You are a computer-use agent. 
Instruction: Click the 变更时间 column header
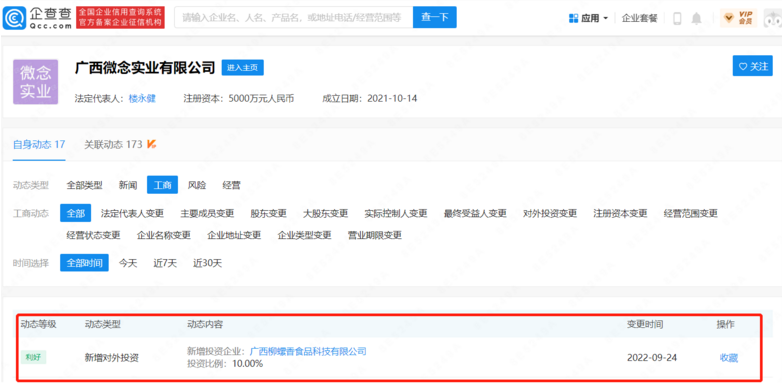[645, 324]
